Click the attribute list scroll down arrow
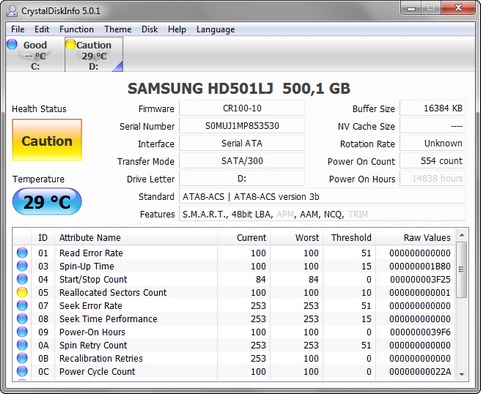This screenshot has height=394, width=481. coord(462,374)
